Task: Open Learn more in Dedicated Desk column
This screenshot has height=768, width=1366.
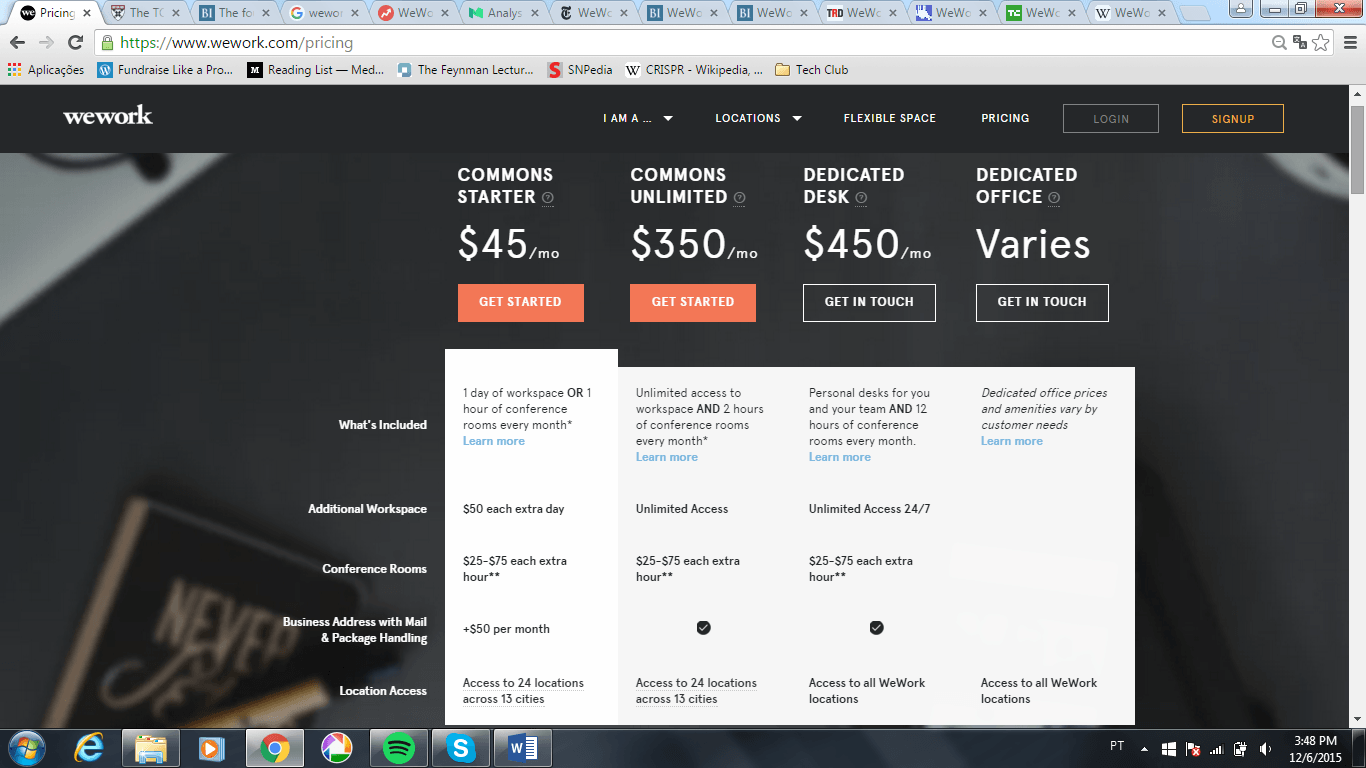Action: point(840,457)
